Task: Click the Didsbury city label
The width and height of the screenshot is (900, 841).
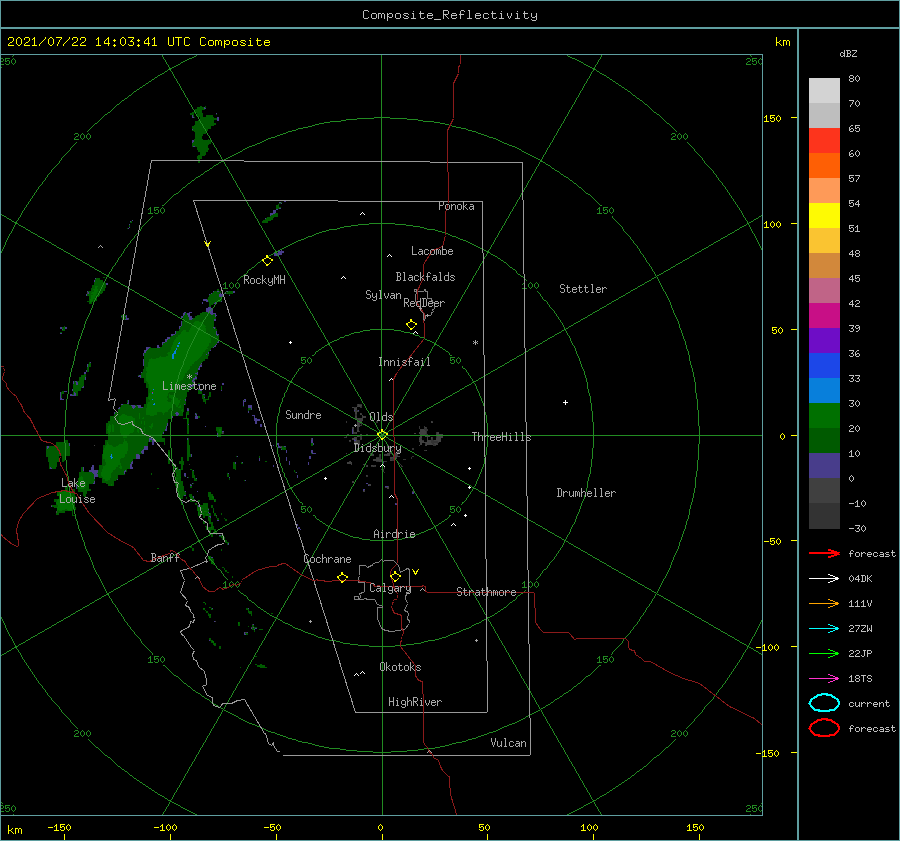Action: pyautogui.click(x=377, y=448)
